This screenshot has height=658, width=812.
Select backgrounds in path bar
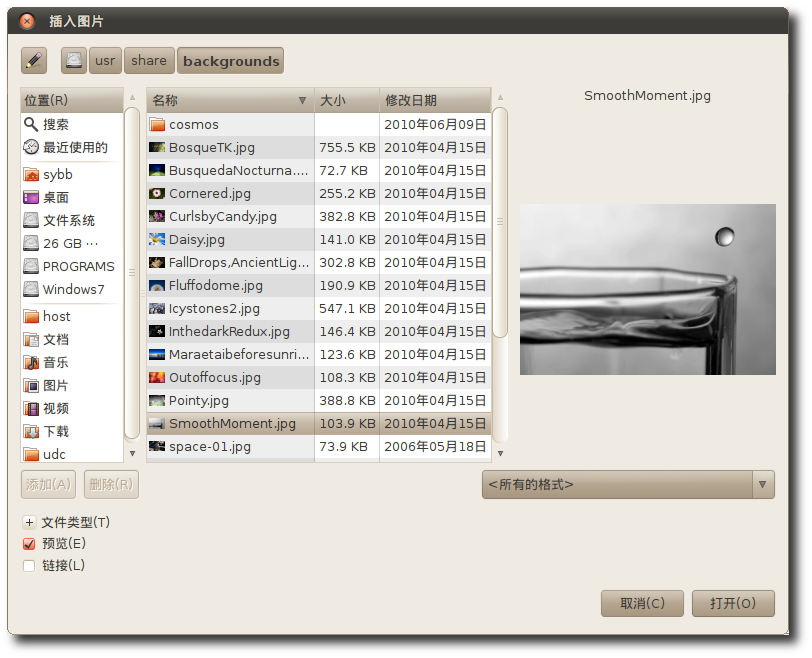click(231, 61)
